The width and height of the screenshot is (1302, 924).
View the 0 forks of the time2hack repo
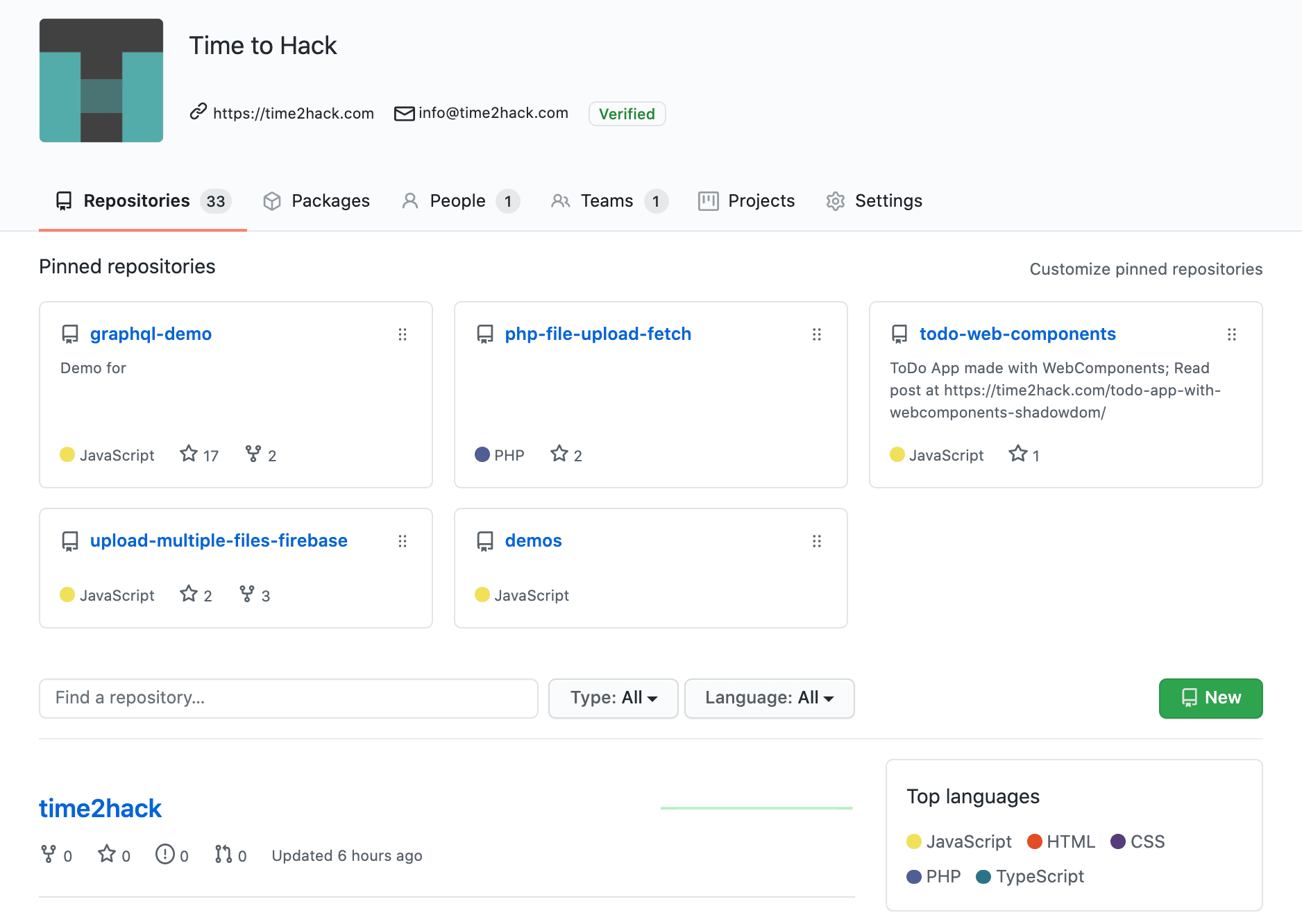click(56, 855)
